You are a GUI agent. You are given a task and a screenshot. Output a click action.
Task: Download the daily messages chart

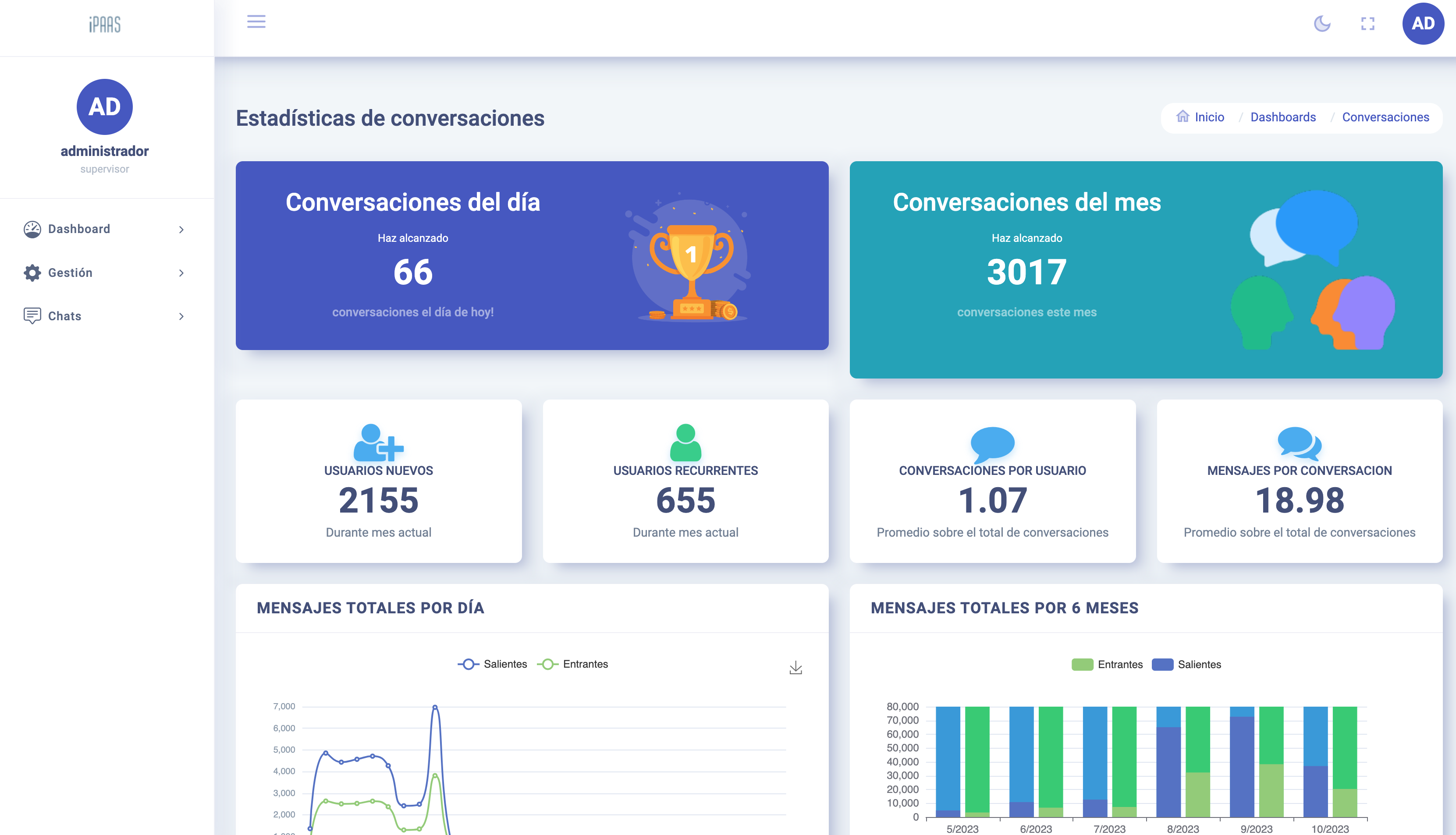click(x=795, y=668)
